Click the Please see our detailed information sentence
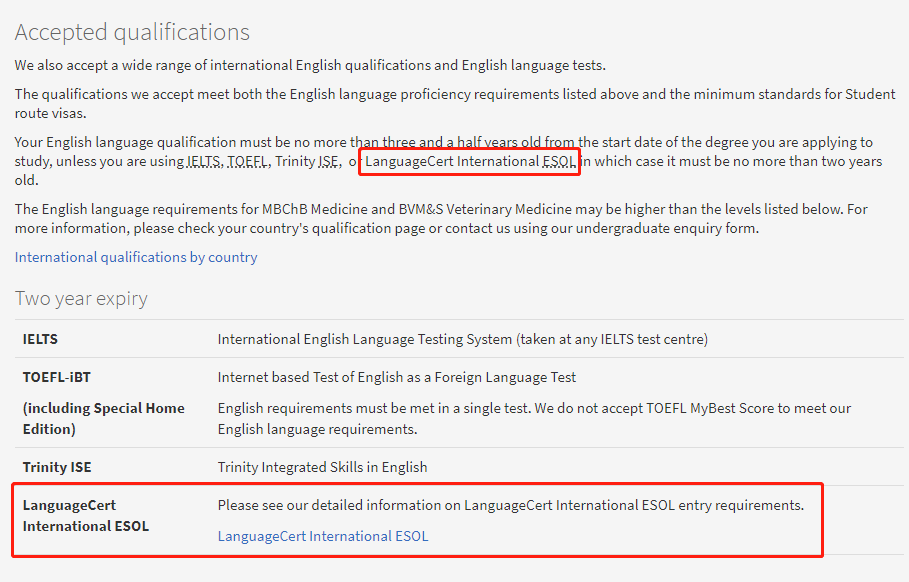The image size is (909, 582). (x=511, y=505)
